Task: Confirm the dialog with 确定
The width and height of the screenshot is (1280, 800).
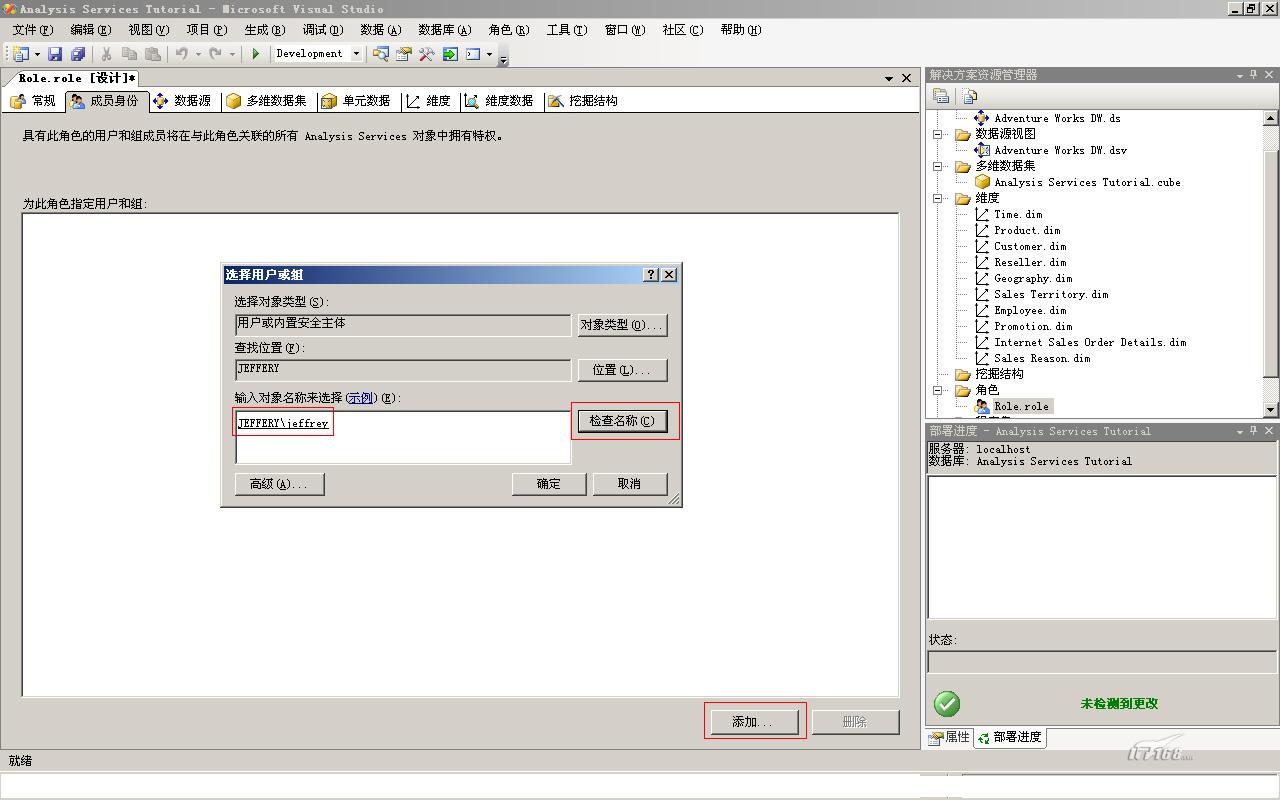Action: click(x=549, y=484)
